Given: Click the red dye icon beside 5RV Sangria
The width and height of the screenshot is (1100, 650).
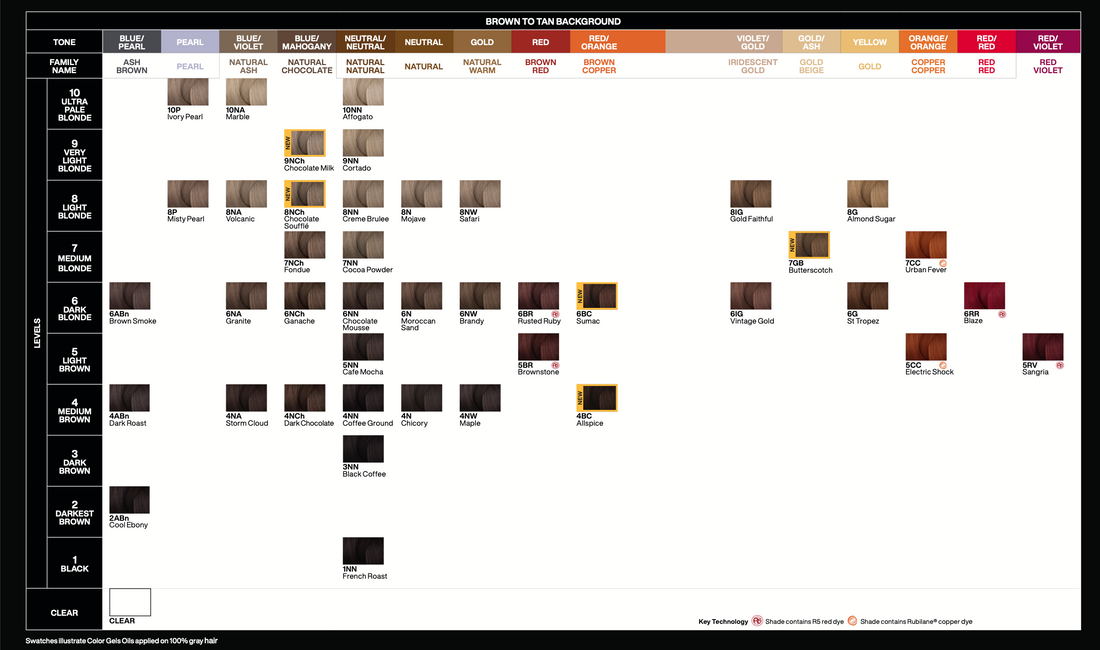Looking at the screenshot, I should click(x=1059, y=365).
